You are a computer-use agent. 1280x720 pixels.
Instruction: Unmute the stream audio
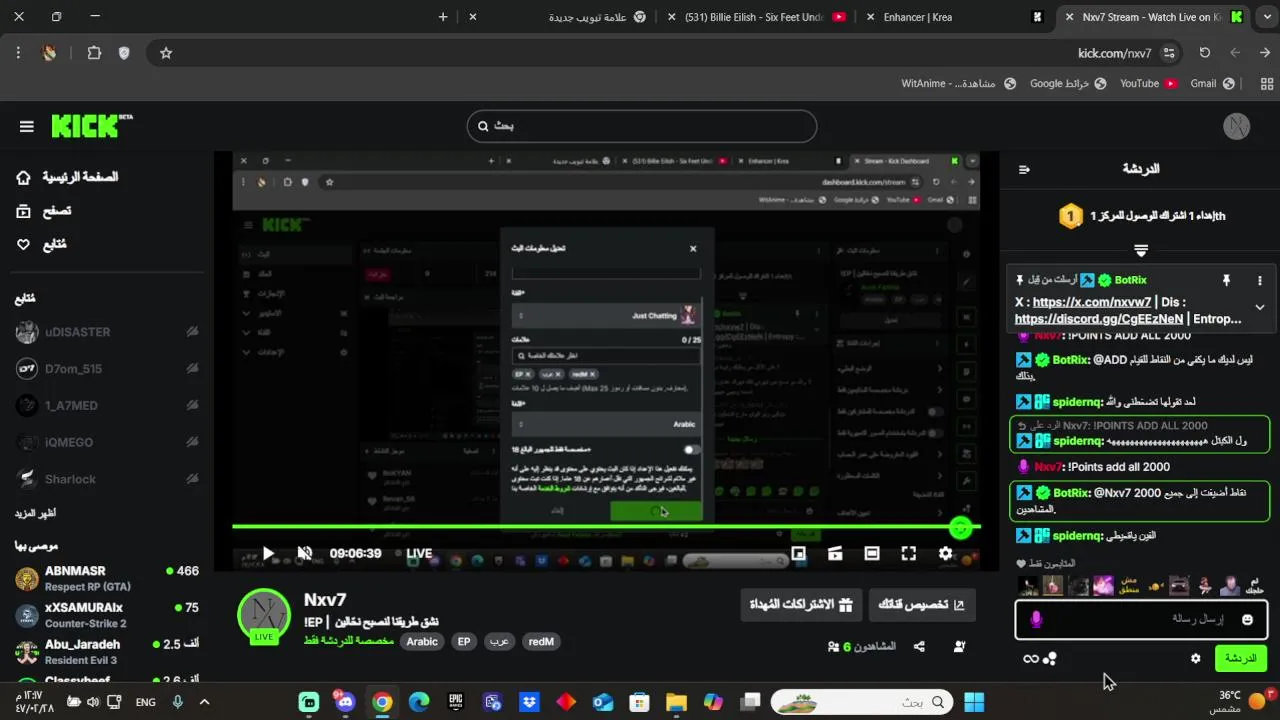point(305,553)
